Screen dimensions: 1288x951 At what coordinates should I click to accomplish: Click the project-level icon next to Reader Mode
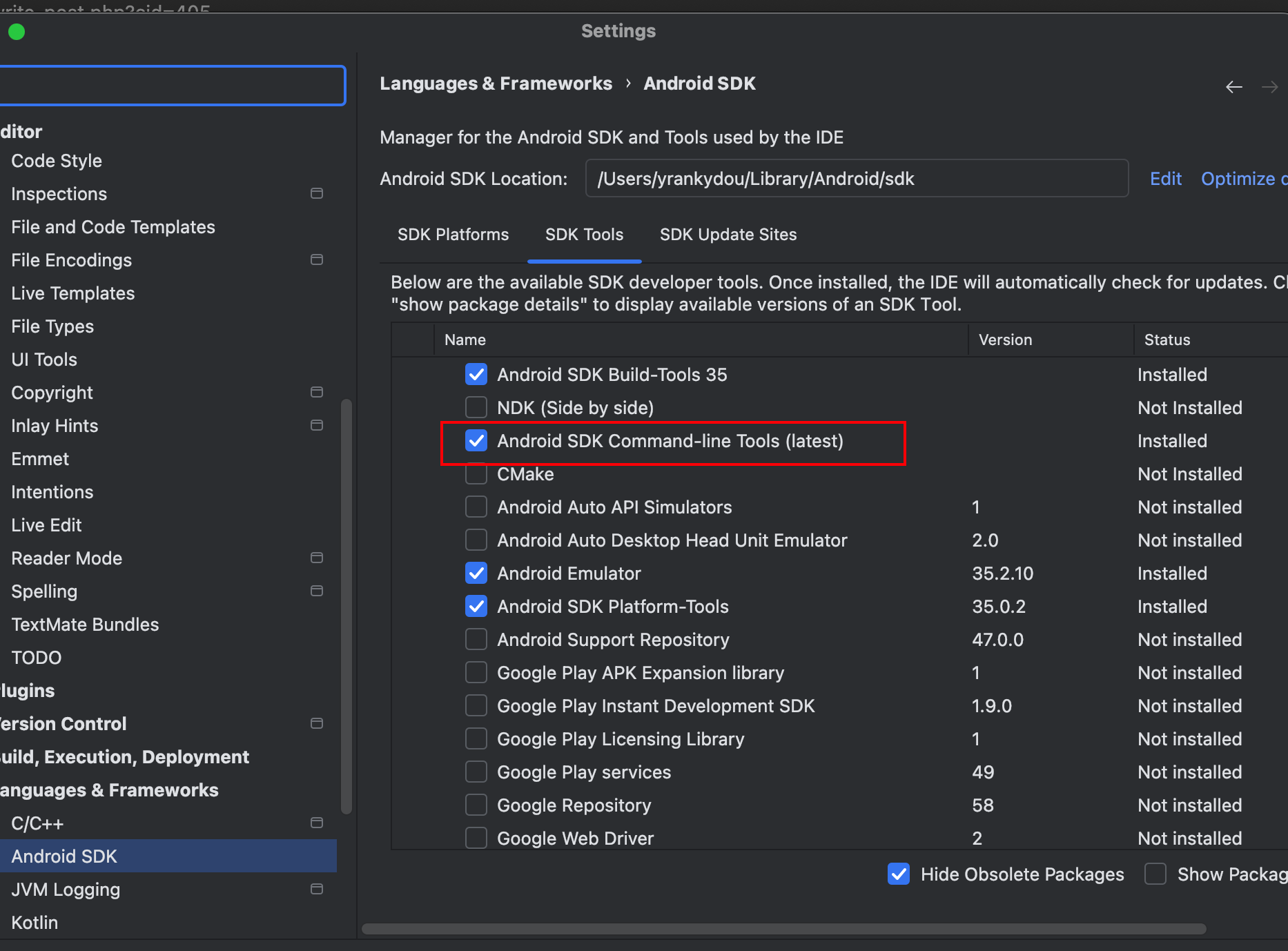pos(317,558)
